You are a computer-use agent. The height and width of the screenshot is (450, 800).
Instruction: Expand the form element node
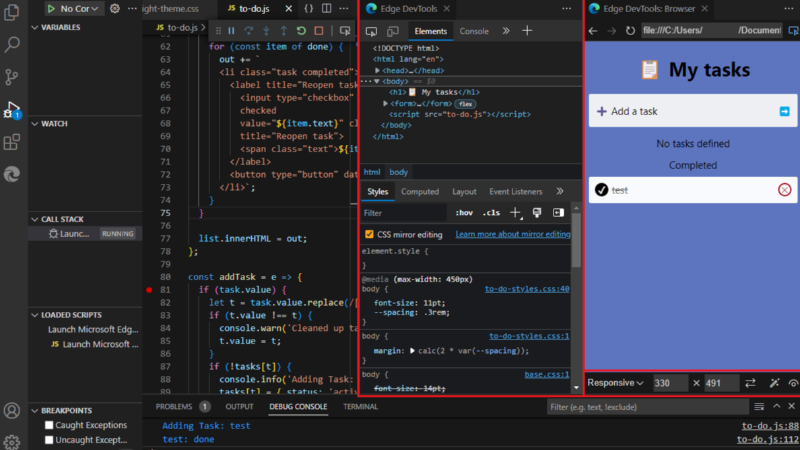(386, 104)
